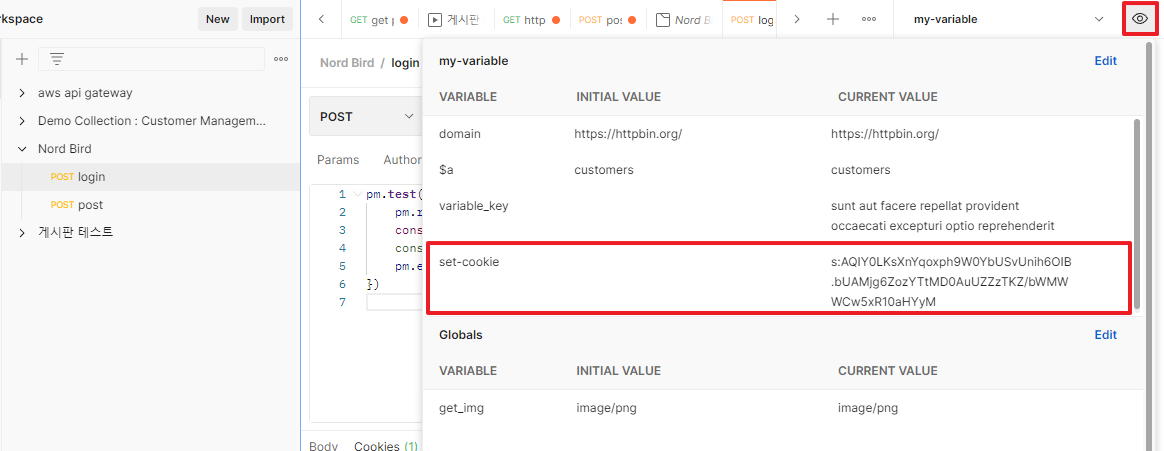Focus the collection search filter field
The height and width of the screenshot is (451, 1164).
pos(151,59)
